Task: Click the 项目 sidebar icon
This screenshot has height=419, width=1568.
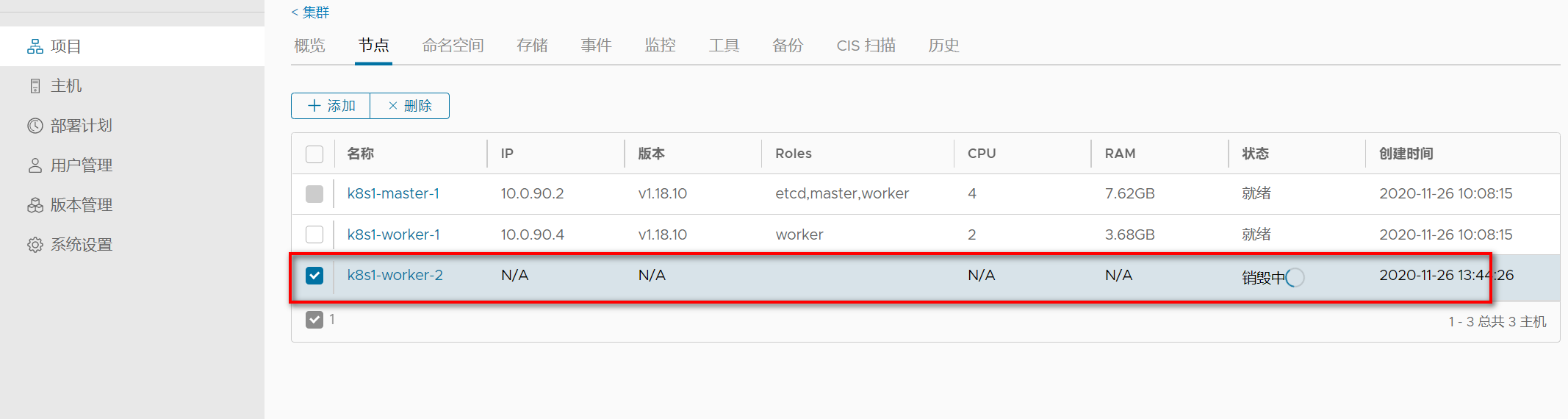Action: click(x=35, y=47)
